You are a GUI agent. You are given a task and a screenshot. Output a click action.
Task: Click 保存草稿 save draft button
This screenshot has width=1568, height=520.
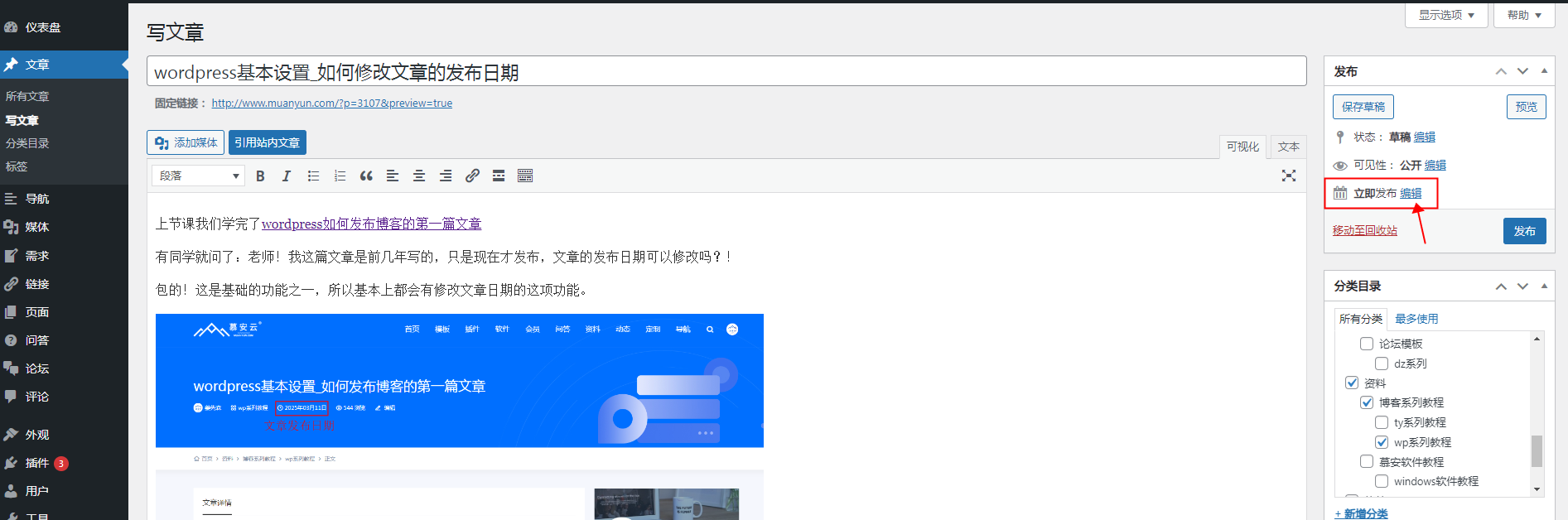[1363, 107]
